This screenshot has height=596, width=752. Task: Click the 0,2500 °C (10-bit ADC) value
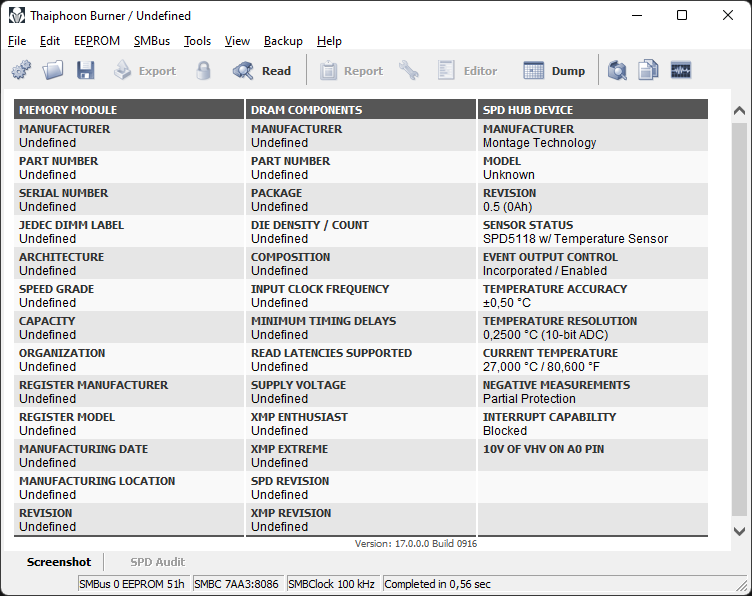tap(546, 335)
